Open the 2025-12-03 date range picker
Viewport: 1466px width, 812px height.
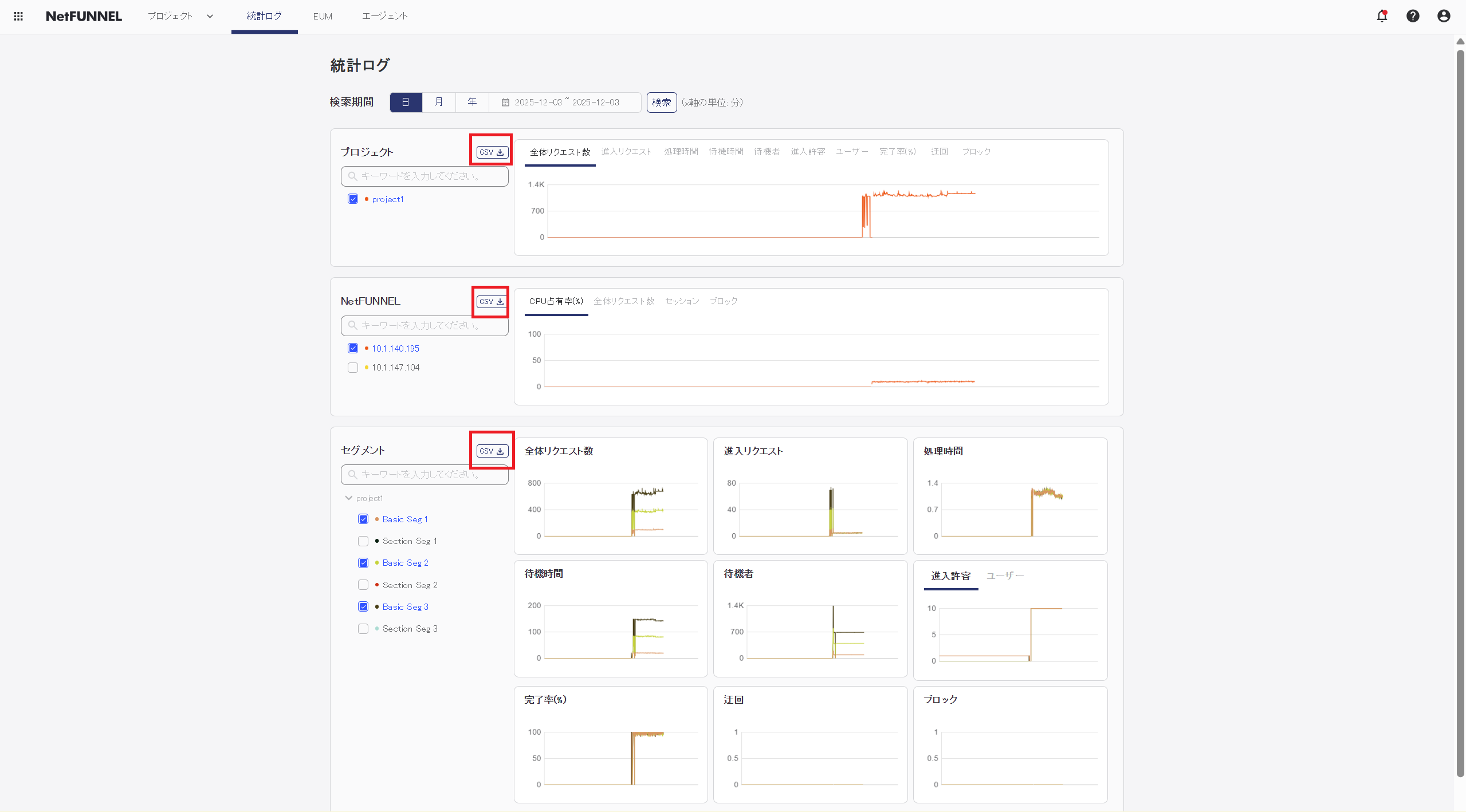(x=566, y=102)
